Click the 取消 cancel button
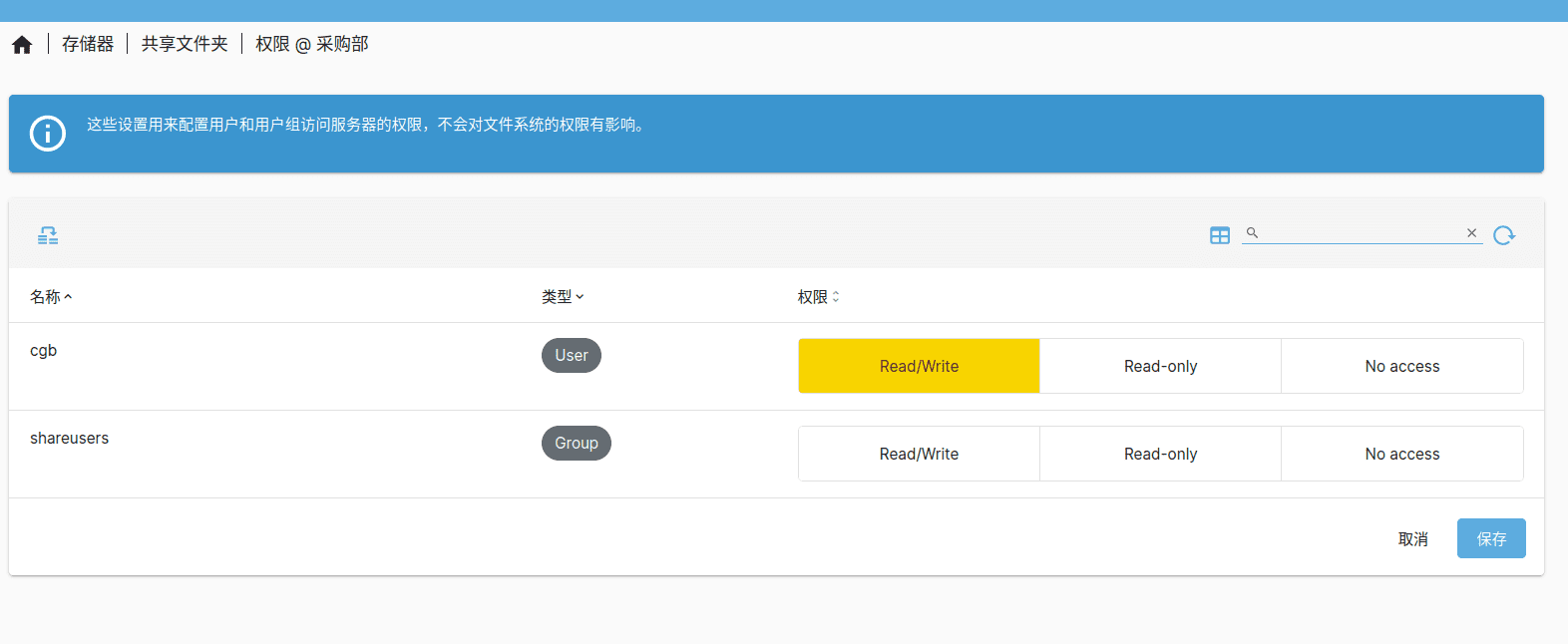The image size is (1568, 644). click(1412, 539)
